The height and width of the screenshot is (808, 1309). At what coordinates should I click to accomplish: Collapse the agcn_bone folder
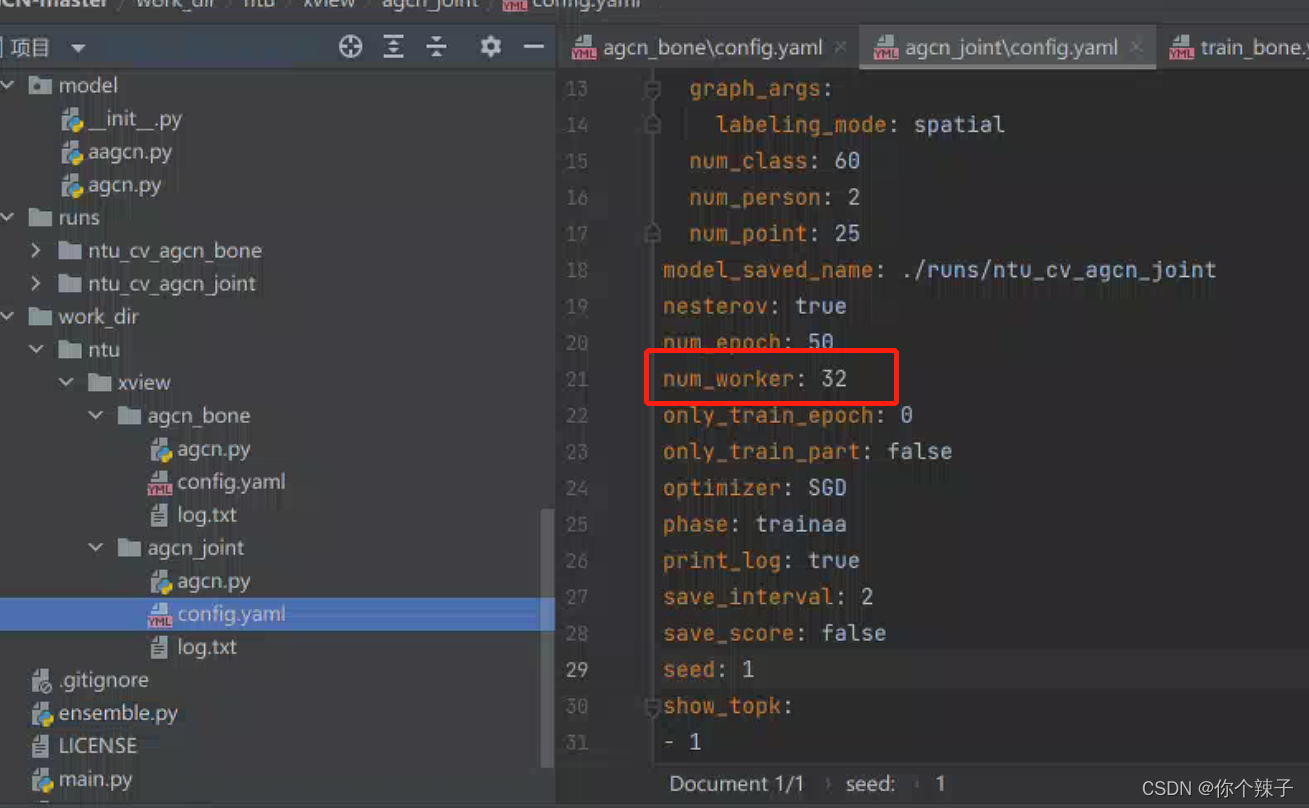96,415
